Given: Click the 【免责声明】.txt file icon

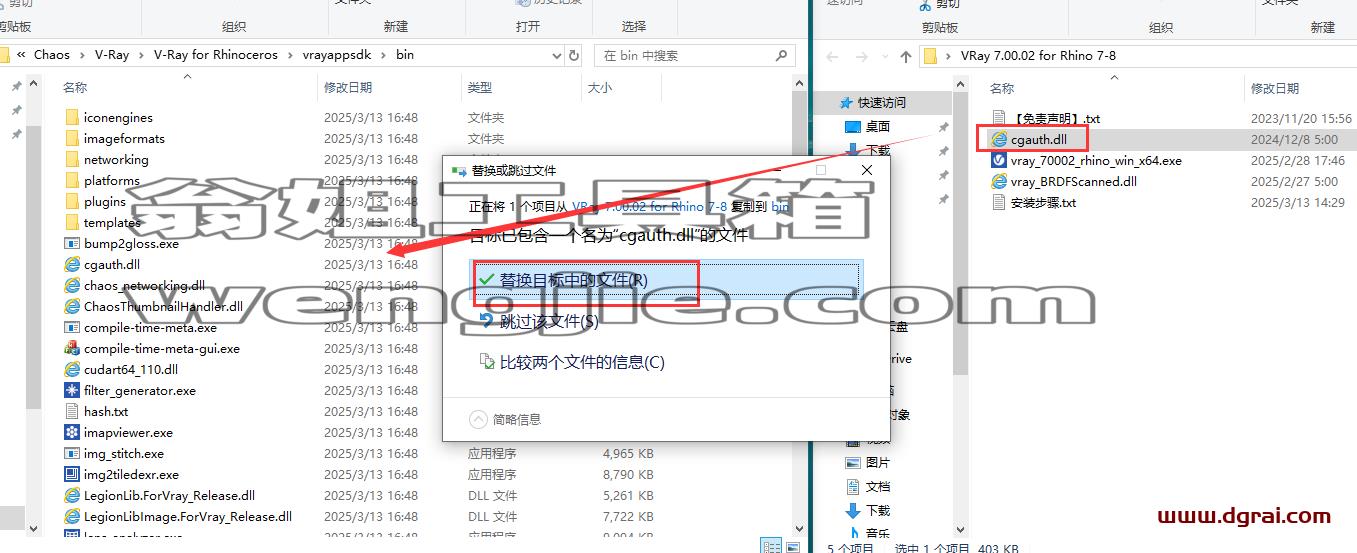Looking at the screenshot, I should click(998, 118).
